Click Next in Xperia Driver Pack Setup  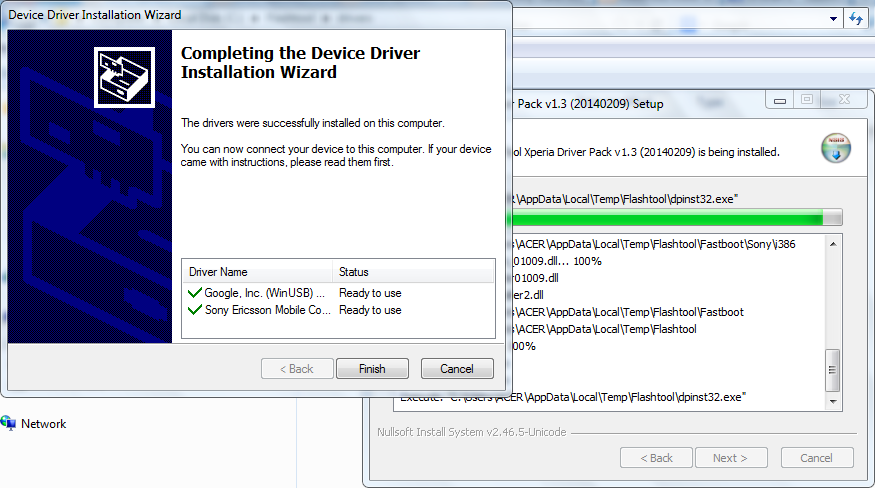click(730, 458)
